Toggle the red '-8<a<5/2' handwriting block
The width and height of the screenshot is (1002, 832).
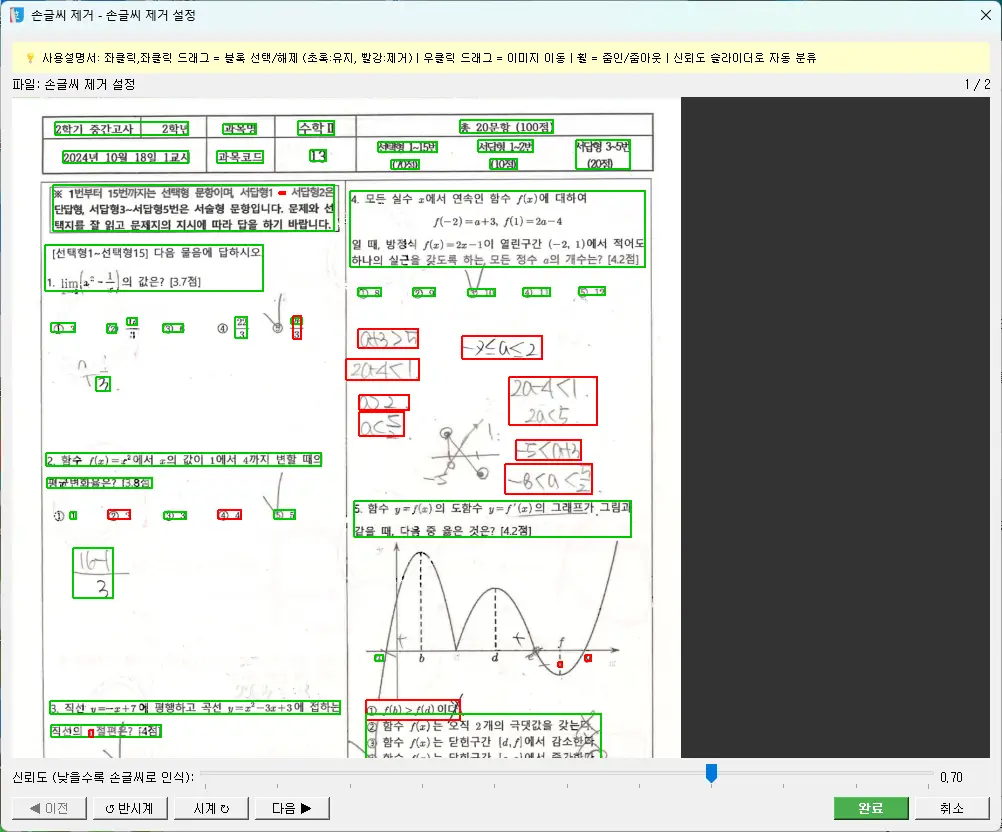[548, 479]
